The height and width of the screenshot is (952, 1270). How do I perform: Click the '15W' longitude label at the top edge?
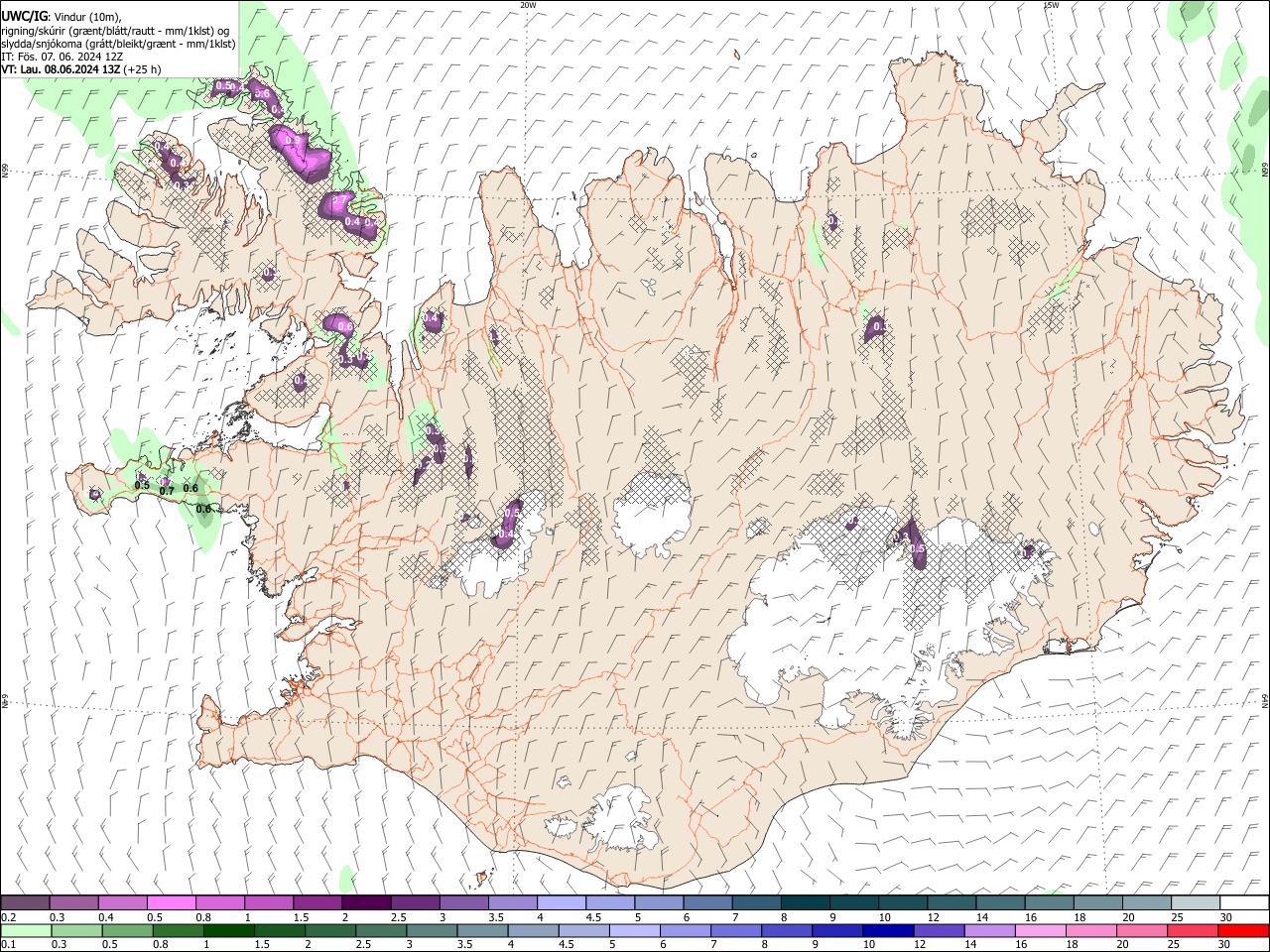(x=1051, y=5)
